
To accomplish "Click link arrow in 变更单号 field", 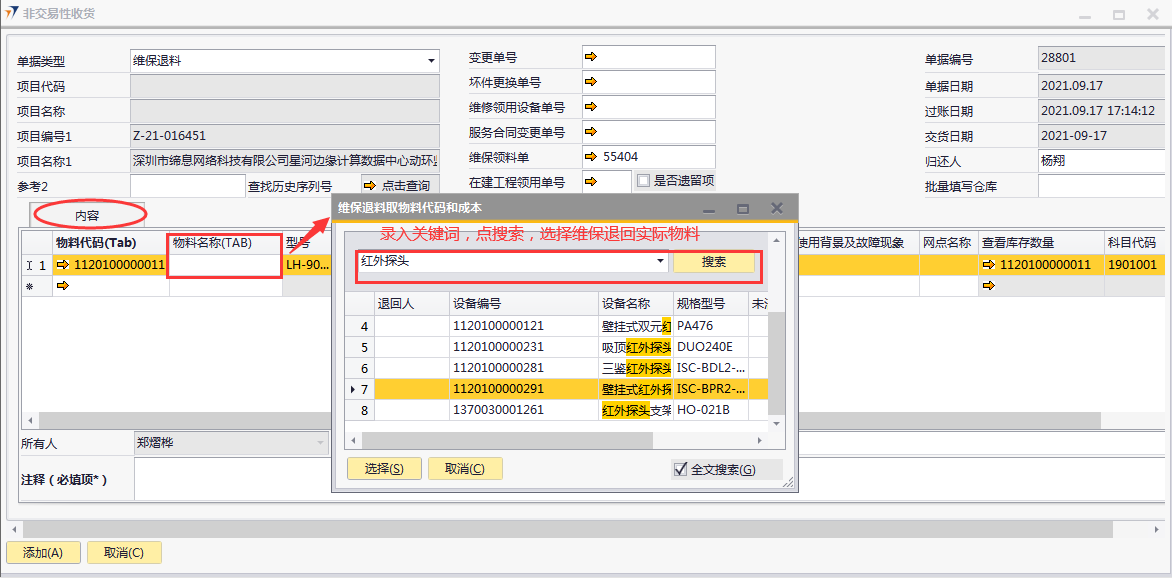I will tap(590, 57).
